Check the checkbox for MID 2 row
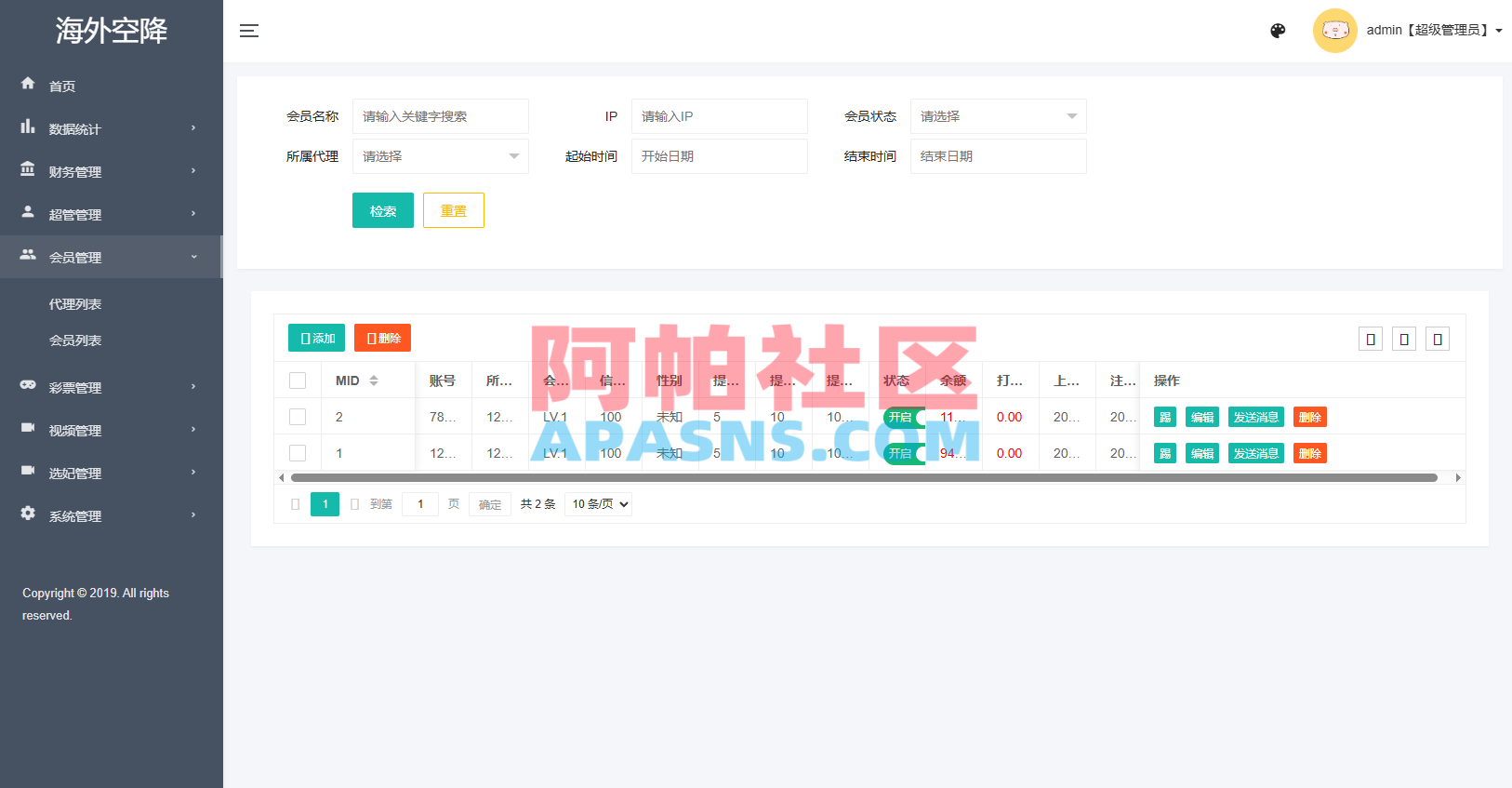Viewport: 1512px width, 788px height. [x=298, y=417]
